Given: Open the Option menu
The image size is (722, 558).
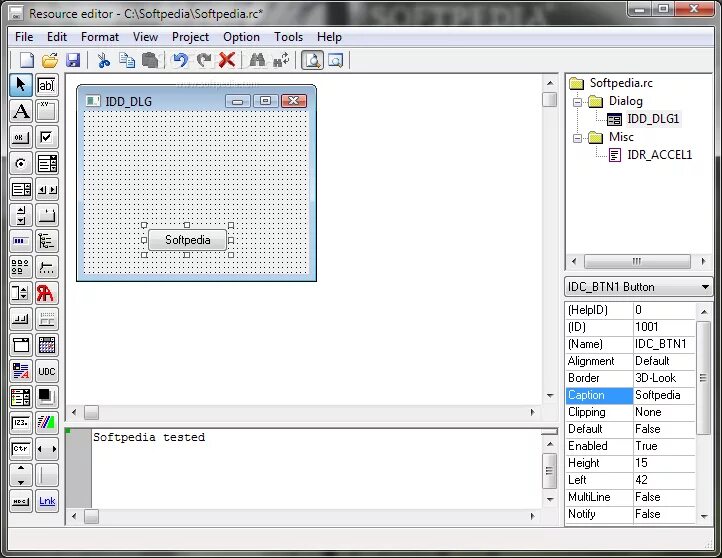Looking at the screenshot, I should 241,37.
